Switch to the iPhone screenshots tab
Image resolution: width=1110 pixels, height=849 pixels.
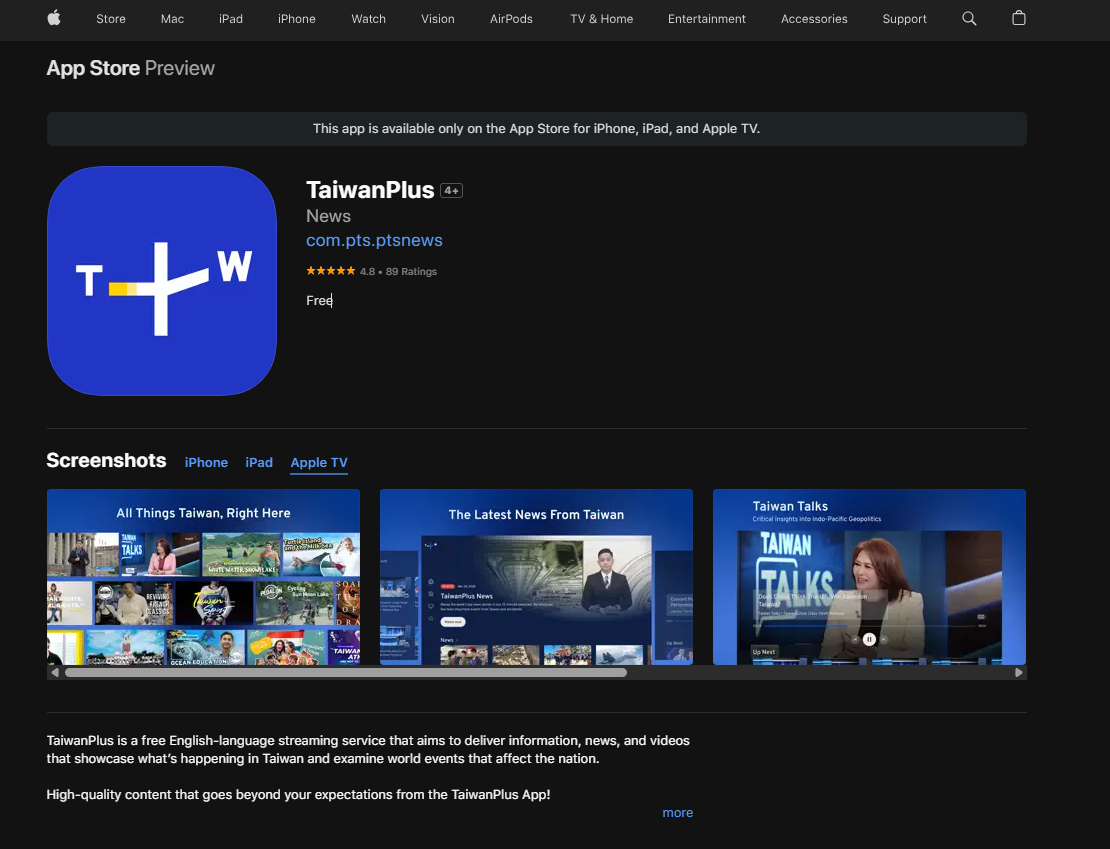[x=205, y=462]
